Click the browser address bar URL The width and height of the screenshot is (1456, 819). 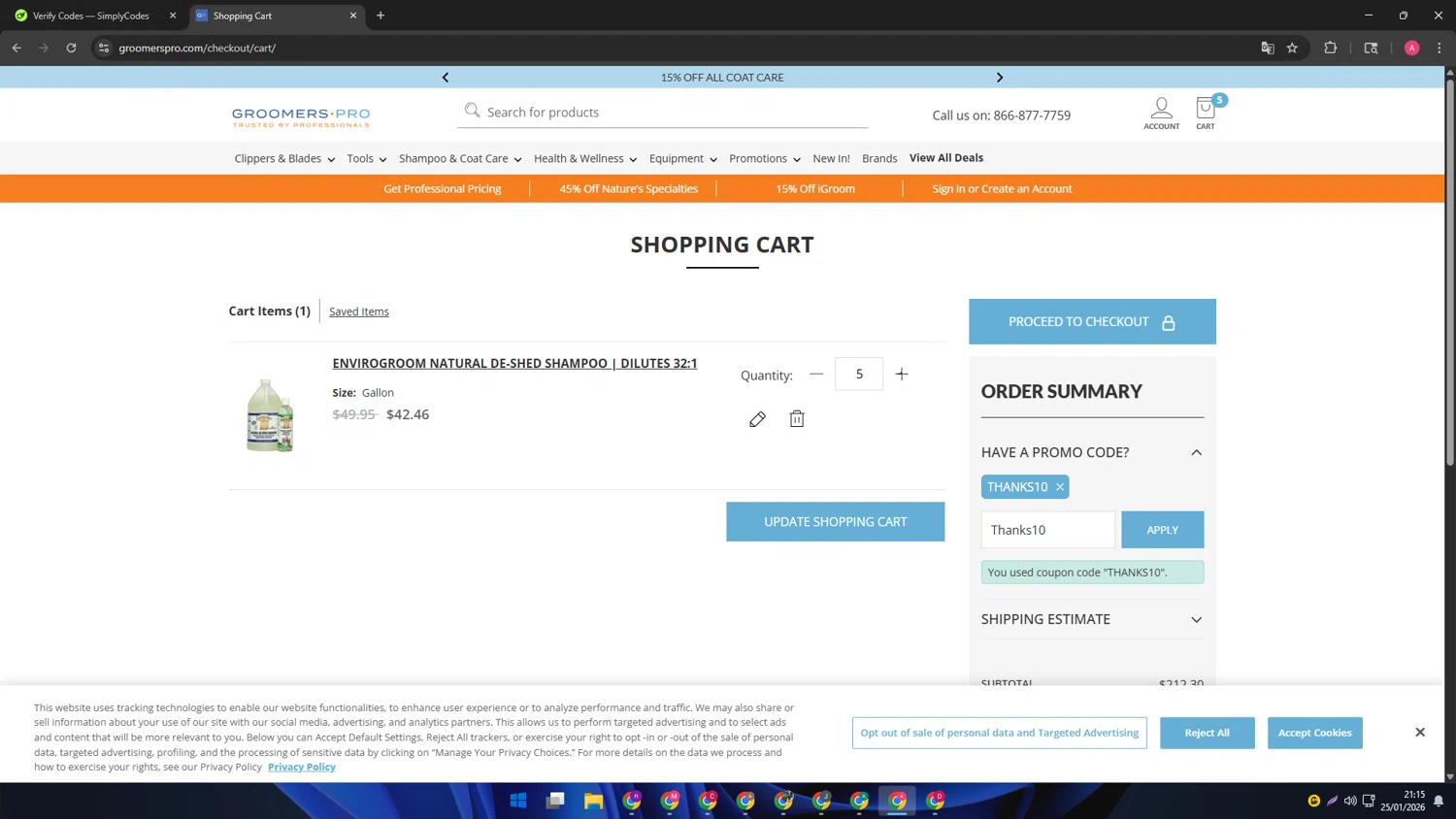coord(197,48)
